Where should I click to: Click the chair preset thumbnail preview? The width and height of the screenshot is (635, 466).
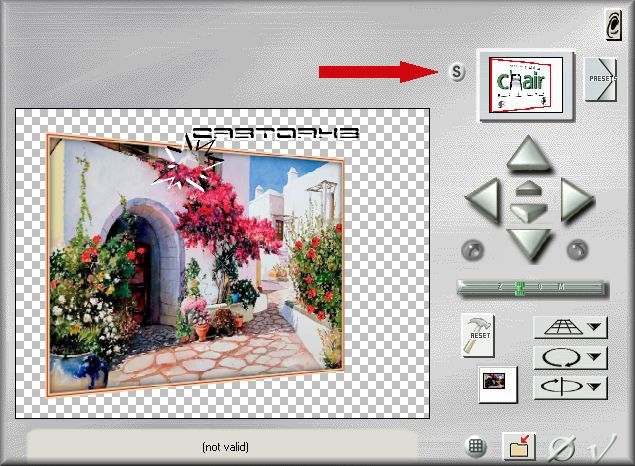tap(525, 85)
